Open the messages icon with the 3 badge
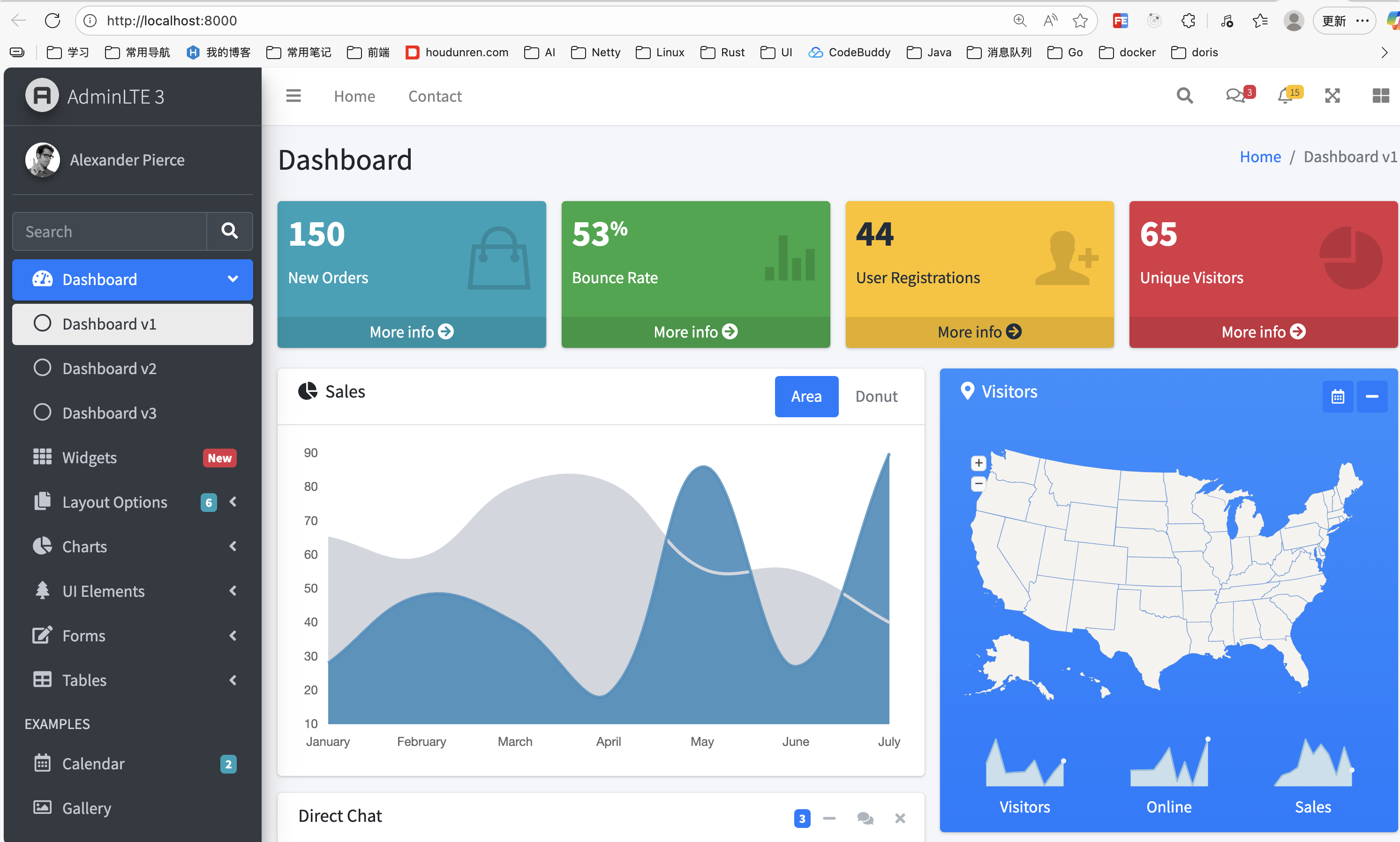This screenshot has height=842, width=1400. tap(1235, 96)
